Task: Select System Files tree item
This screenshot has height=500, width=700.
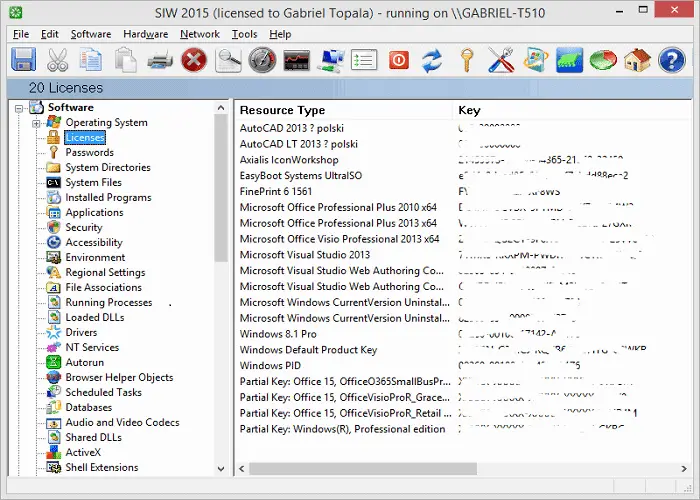Action: (x=93, y=183)
